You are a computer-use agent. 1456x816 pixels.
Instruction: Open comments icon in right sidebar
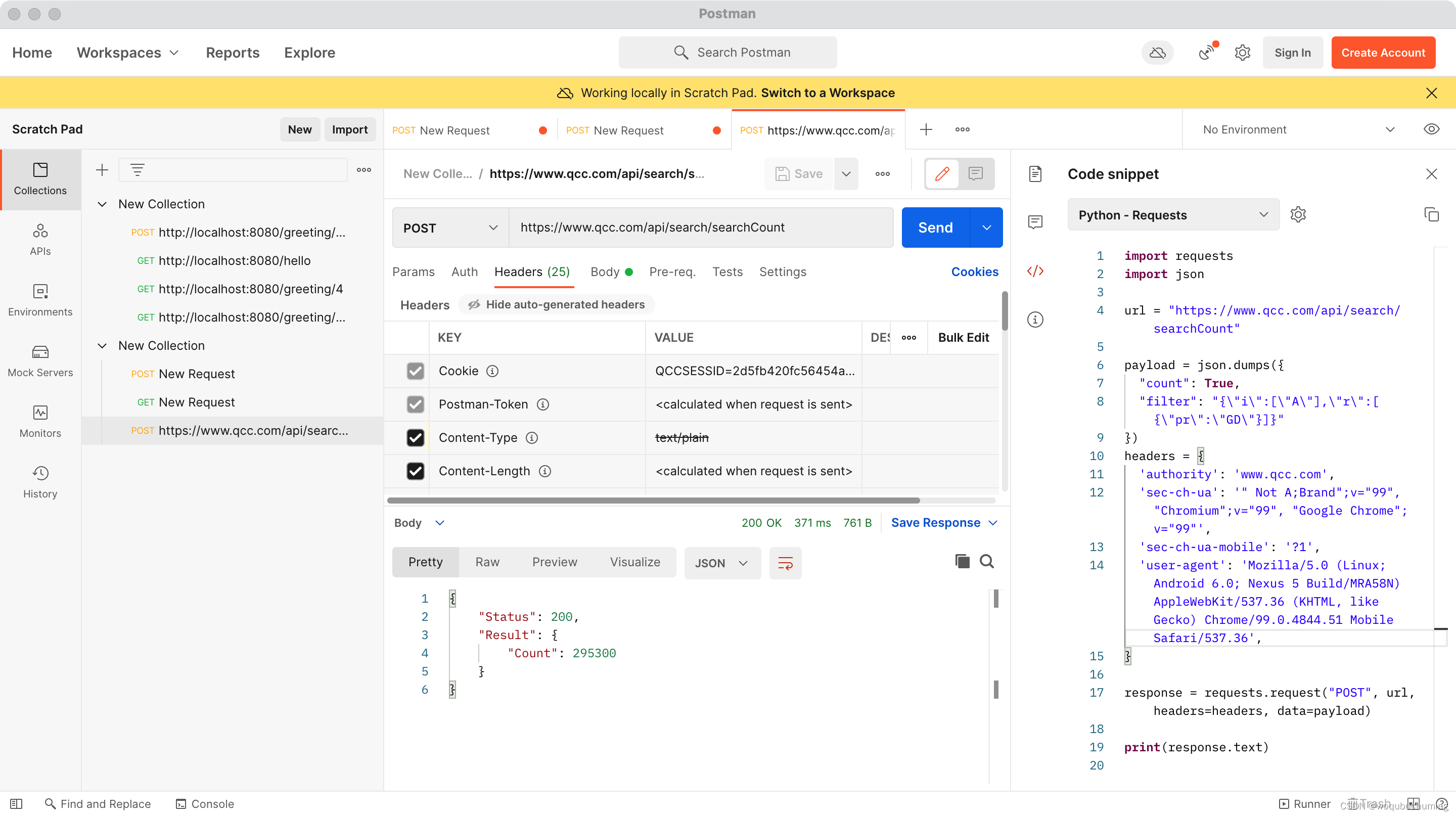coord(1035,222)
